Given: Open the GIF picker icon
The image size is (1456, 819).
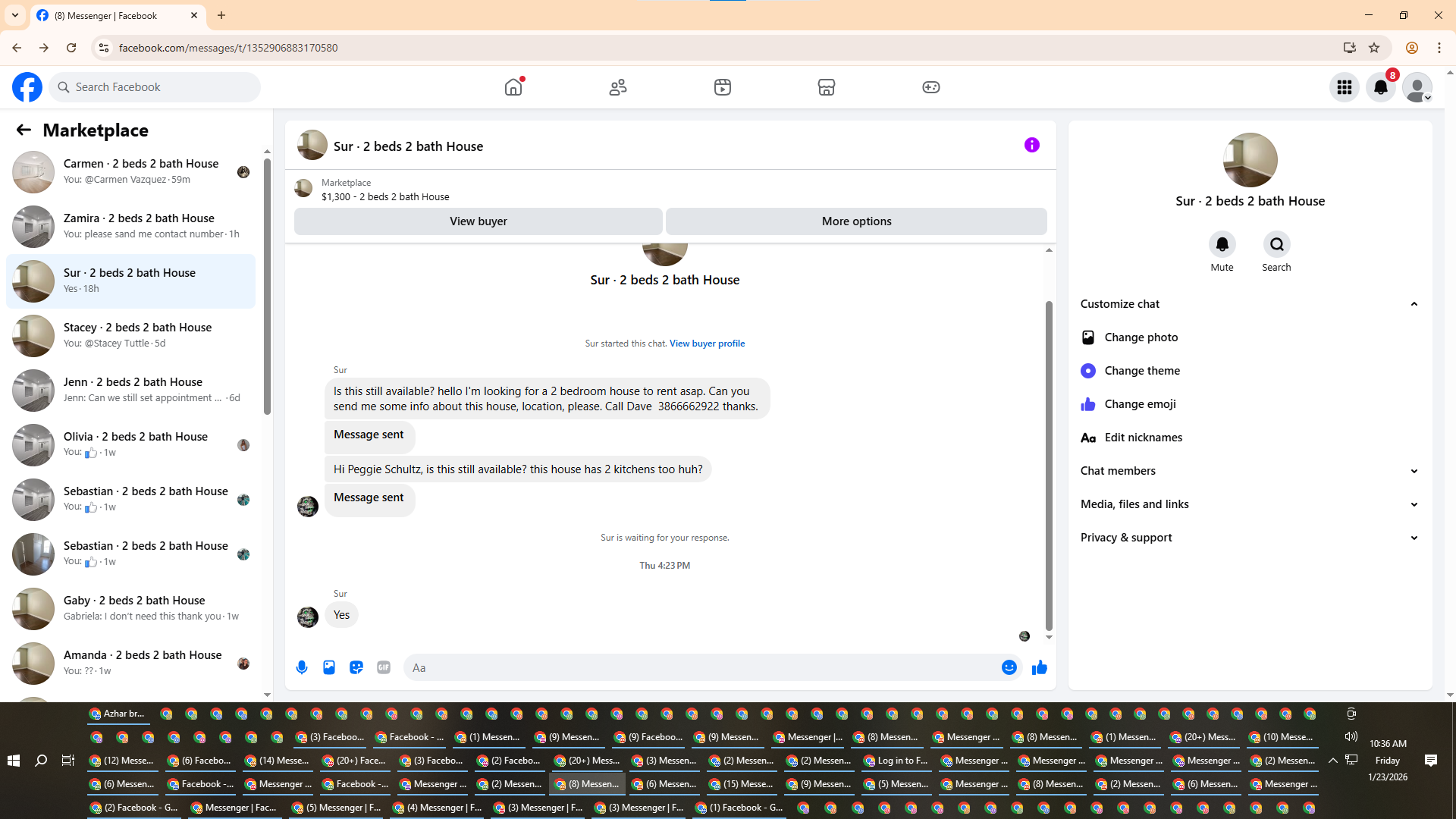Looking at the screenshot, I should [x=384, y=667].
